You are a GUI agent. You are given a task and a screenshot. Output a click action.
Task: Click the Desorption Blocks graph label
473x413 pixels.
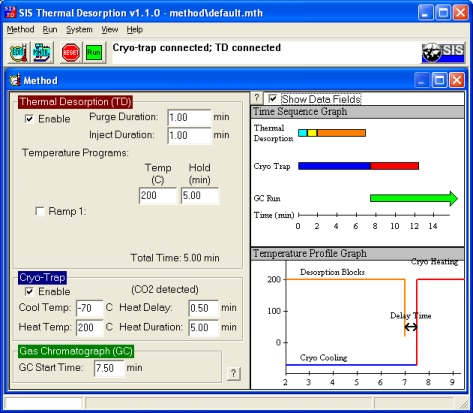click(x=332, y=272)
